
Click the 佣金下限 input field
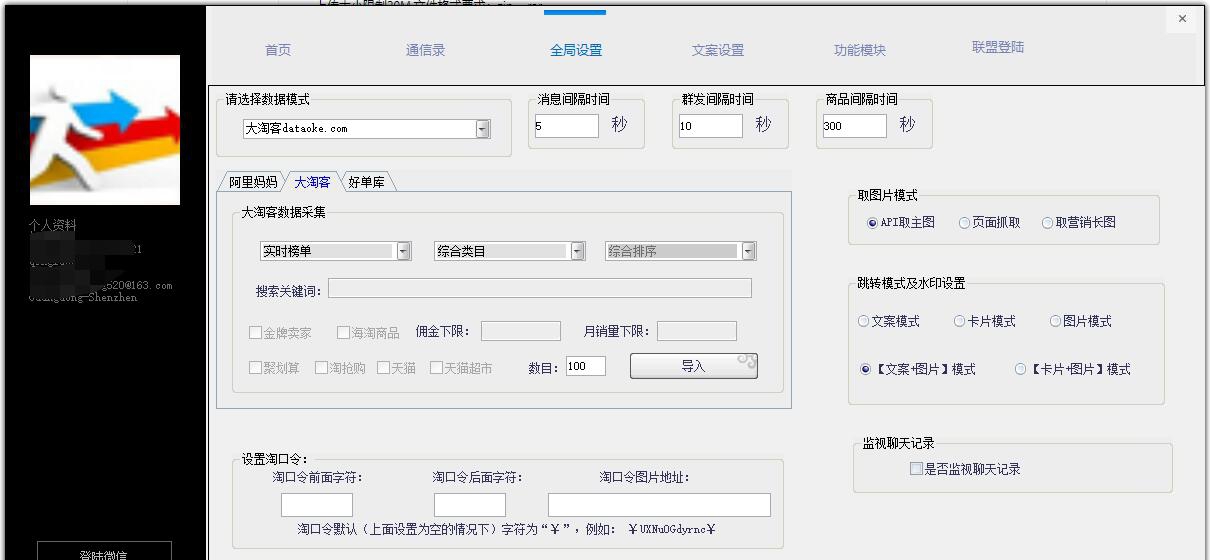(521, 331)
